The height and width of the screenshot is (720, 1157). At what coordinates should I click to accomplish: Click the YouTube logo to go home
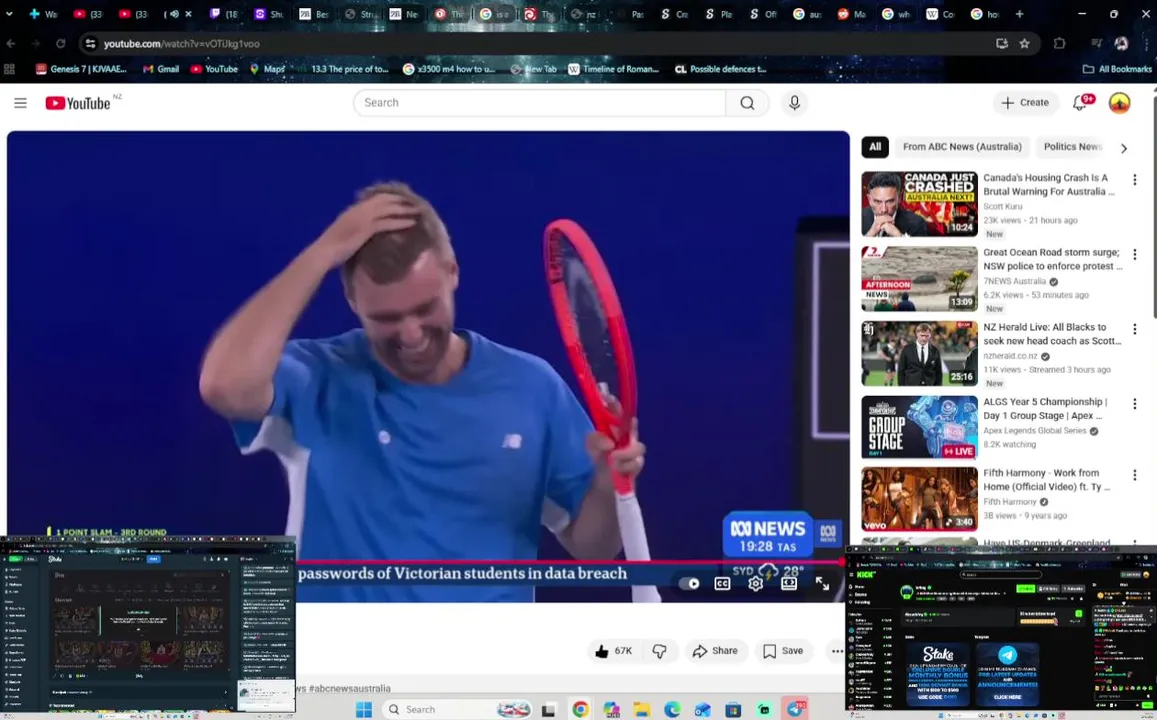77,103
